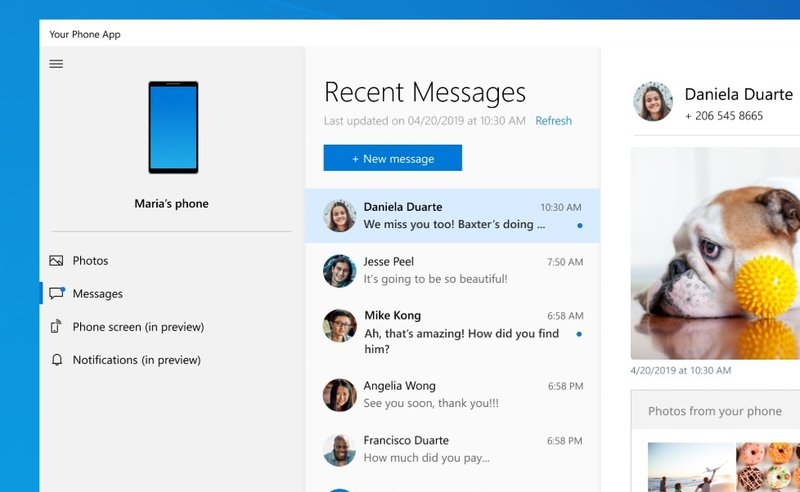This screenshot has width=800, height=492.
Task: Click preview 'Ah, that's amazing! How did you find him?'
Action: (x=462, y=341)
